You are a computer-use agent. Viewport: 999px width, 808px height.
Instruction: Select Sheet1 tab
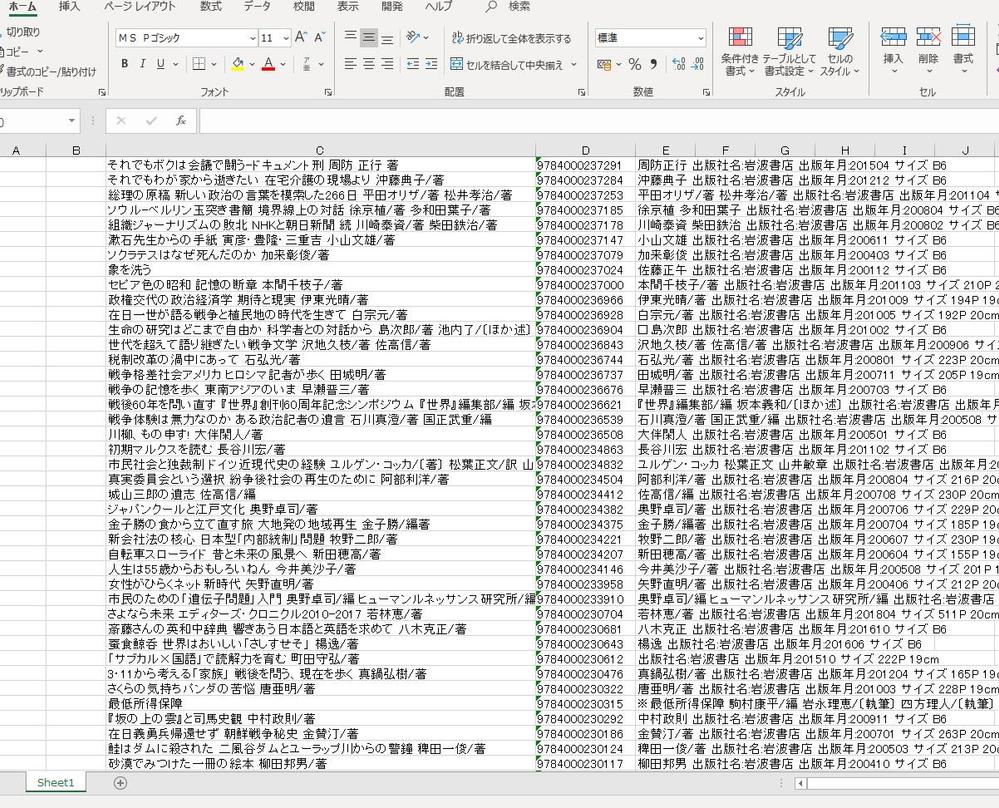pyautogui.click(x=55, y=783)
